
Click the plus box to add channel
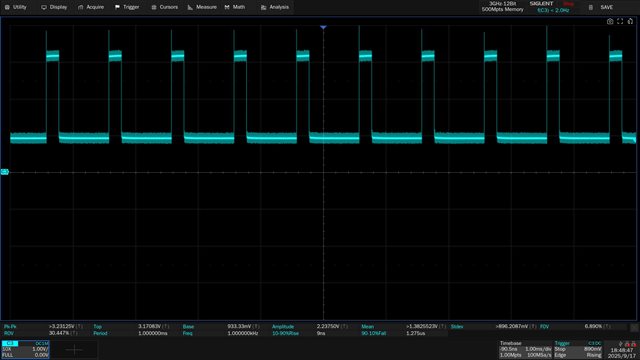pos(74,350)
